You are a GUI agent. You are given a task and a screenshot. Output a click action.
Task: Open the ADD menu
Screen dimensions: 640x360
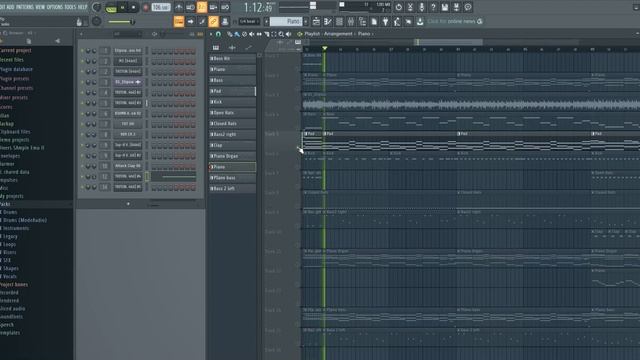coord(10,7)
